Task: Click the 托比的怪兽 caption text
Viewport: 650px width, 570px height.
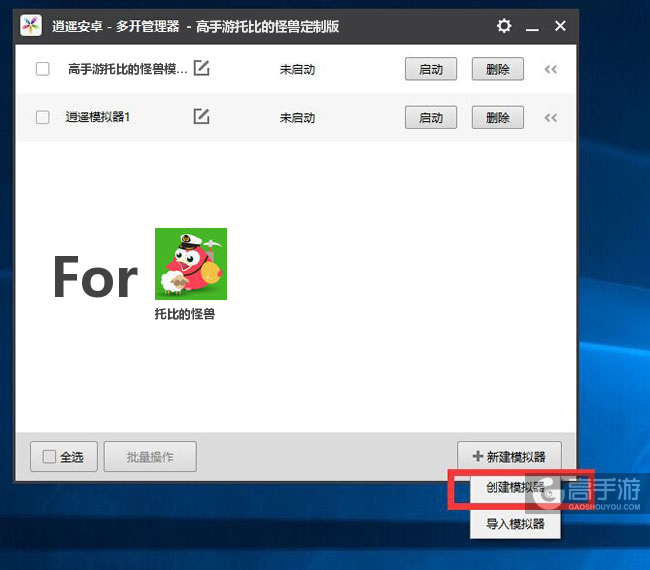Action: [185, 314]
